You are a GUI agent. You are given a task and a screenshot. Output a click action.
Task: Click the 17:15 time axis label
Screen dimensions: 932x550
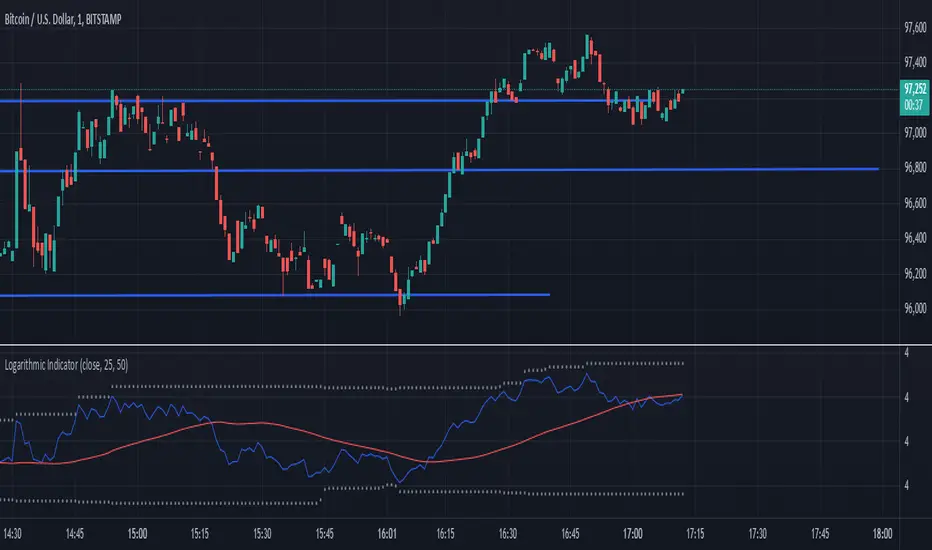695,533
